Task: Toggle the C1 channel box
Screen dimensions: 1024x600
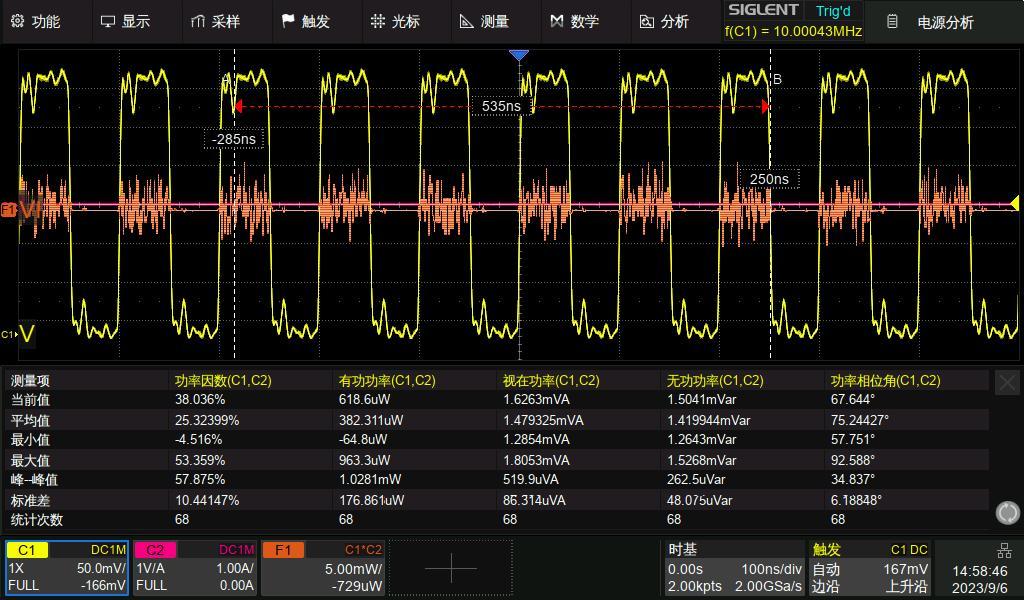Action: click(x=67, y=567)
